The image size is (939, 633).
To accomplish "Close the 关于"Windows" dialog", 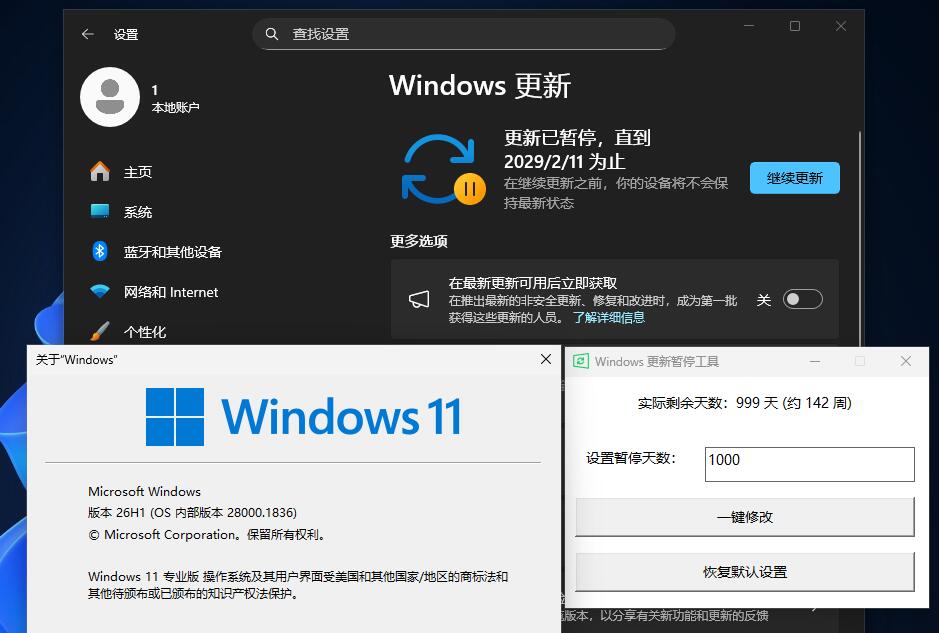I will click(546, 359).
